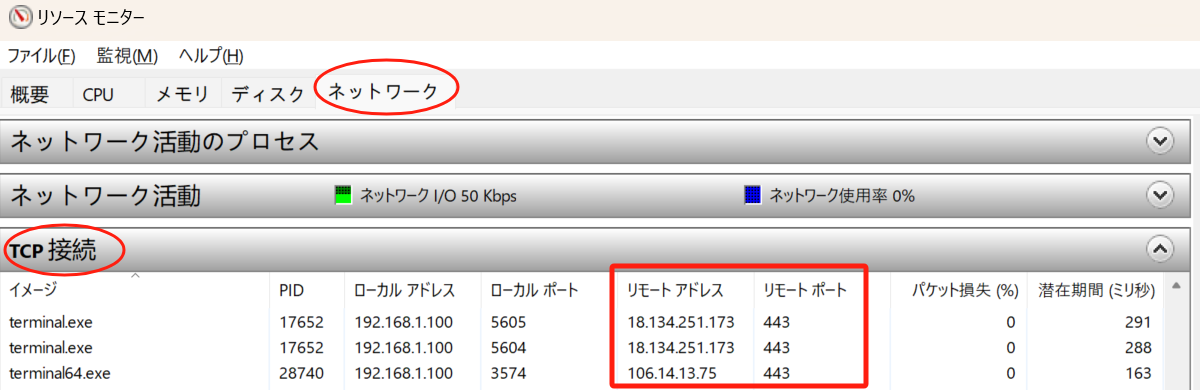
Task: Sort by リモート ポート column header
Action: 805,290
